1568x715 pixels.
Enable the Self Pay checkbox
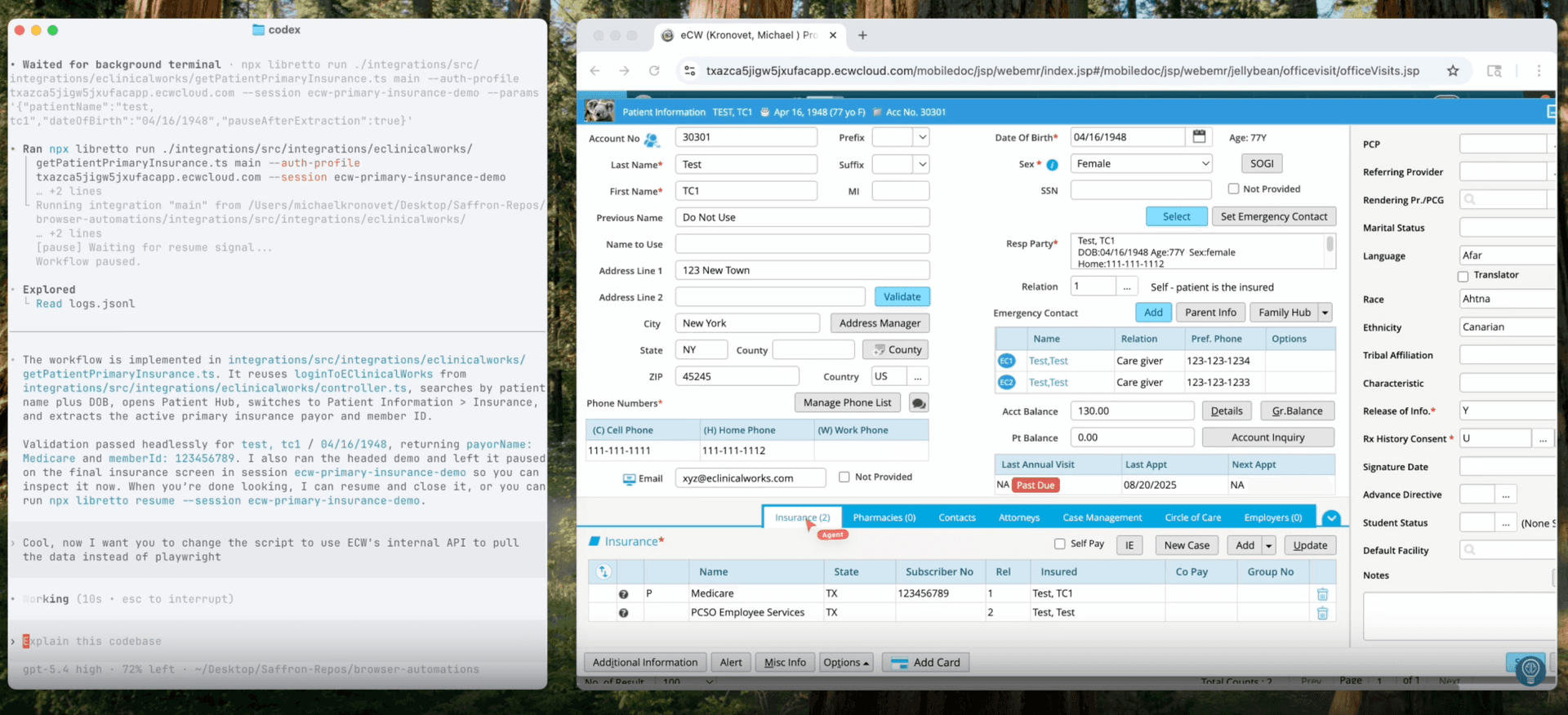[1059, 544]
